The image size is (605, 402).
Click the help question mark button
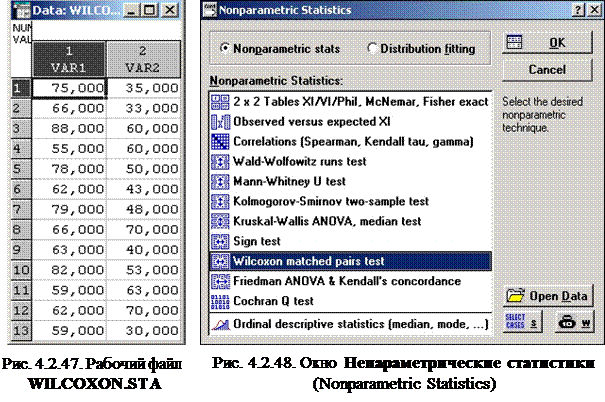click(578, 10)
